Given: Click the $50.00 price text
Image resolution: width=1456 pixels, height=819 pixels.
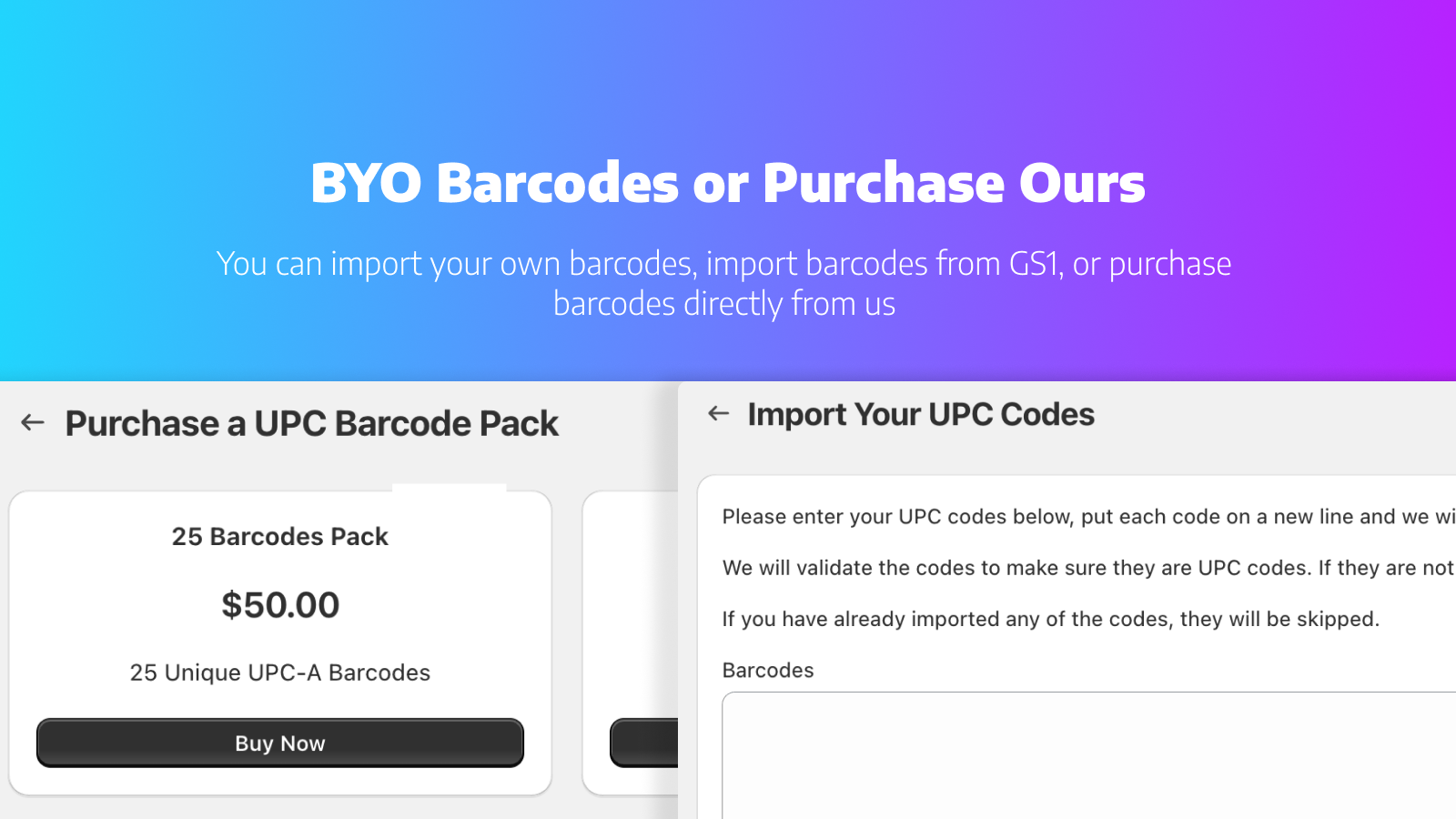Looking at the screenshot, I should click(x=280, y=605).
